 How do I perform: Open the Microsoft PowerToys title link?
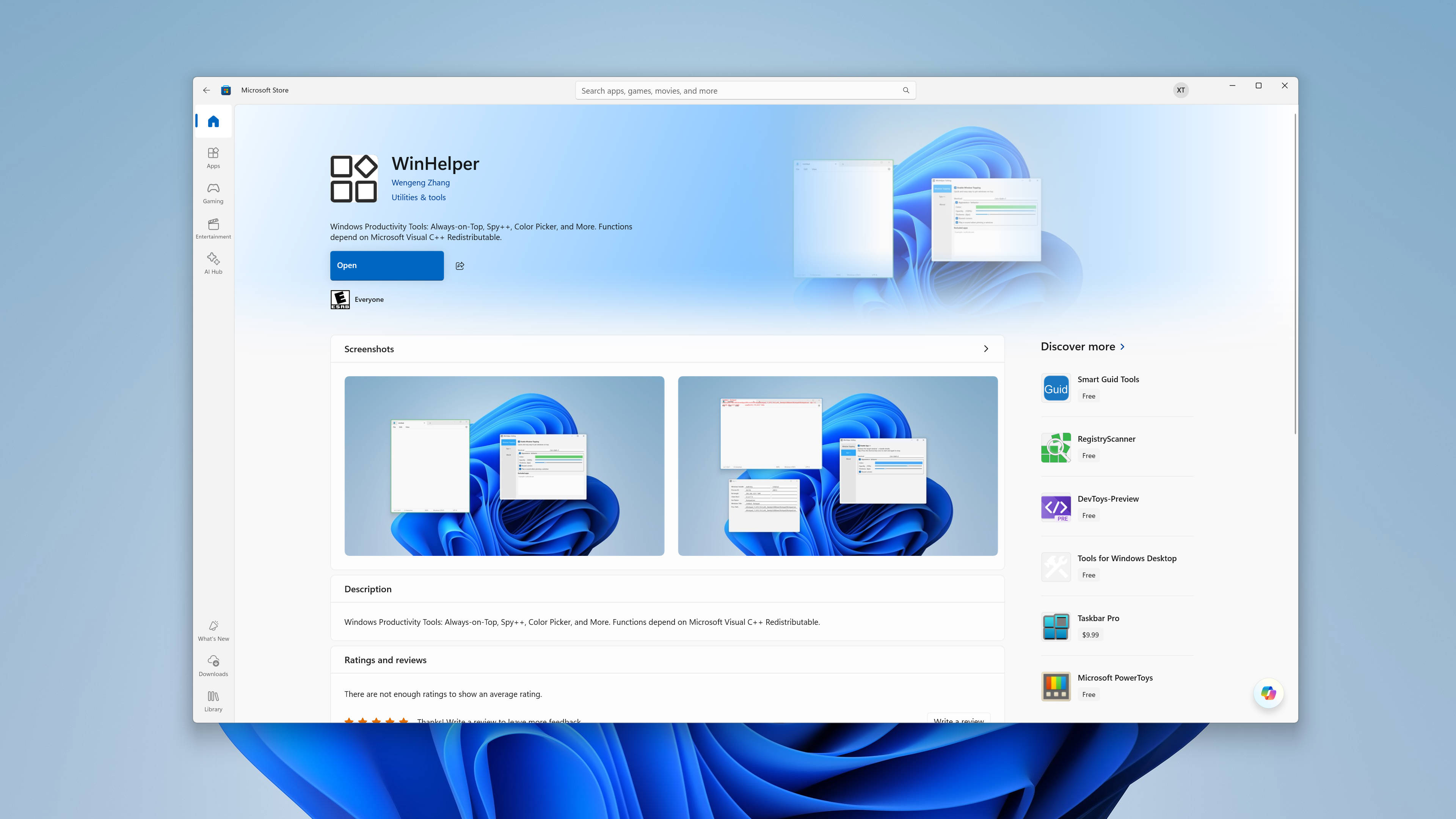coord(1115,678)
